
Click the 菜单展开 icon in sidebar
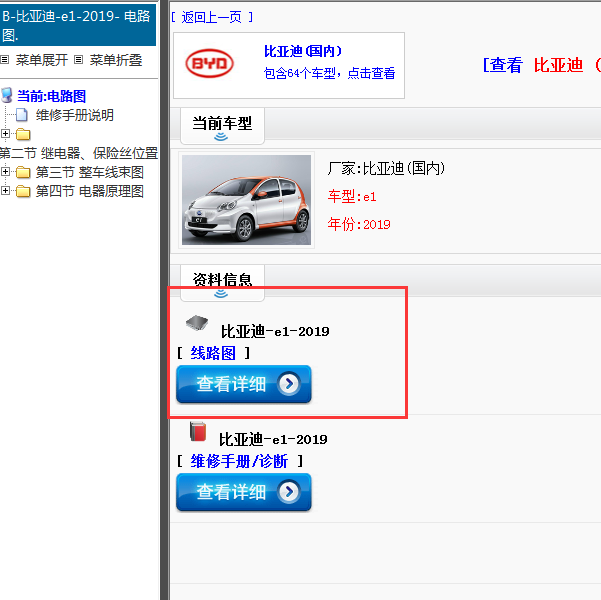(5, 60)
